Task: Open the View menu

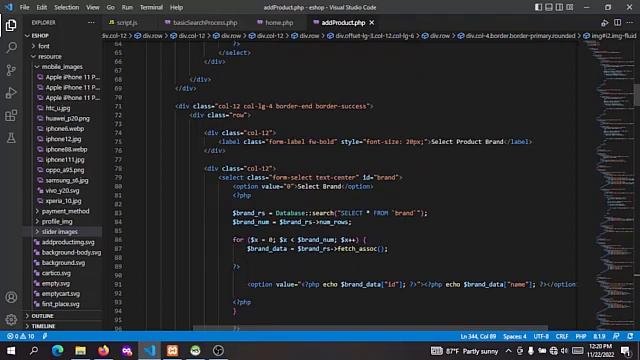Action: pyautogui.click(x=93, y=7)
